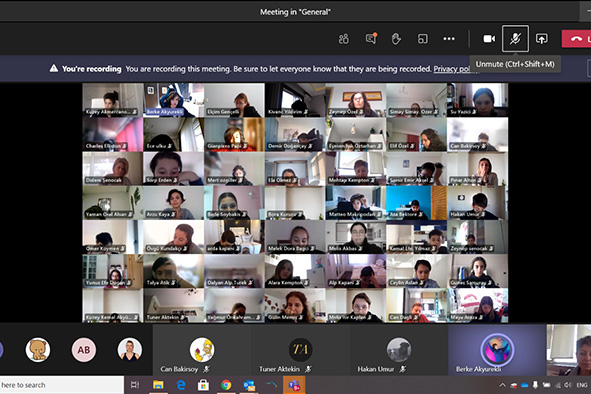This screenshot has width=591, height=394.
Task: Open Task View on the taskbar
Action: (135, 385)
